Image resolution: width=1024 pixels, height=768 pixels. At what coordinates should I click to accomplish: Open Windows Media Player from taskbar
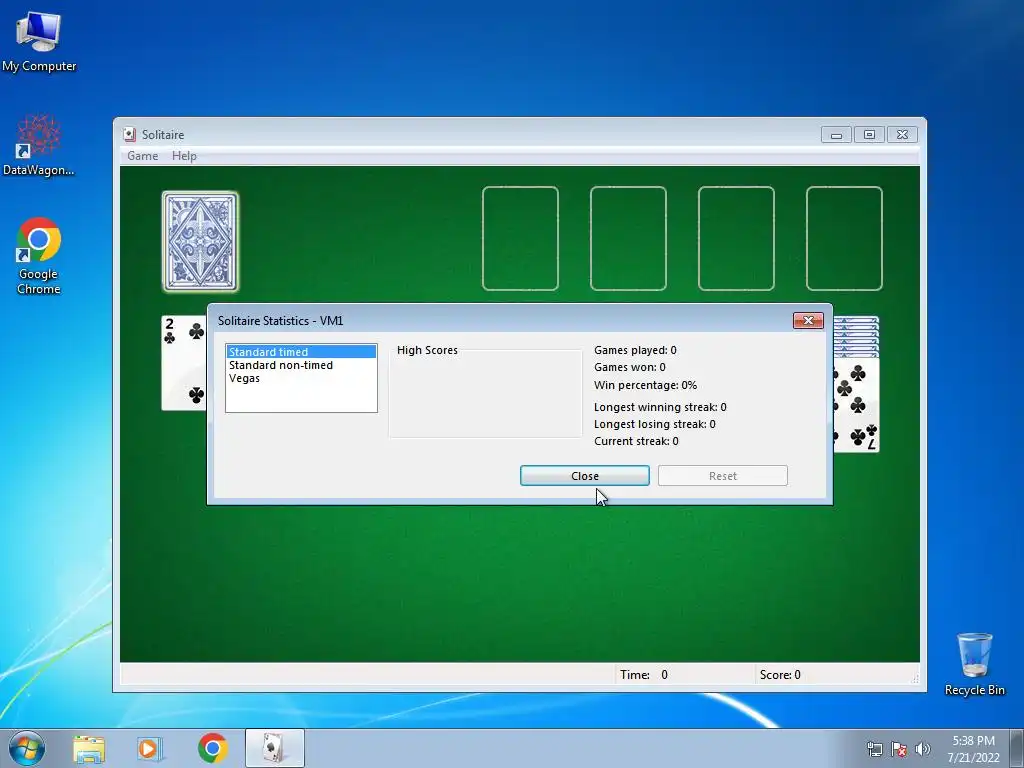click(150, 748)
